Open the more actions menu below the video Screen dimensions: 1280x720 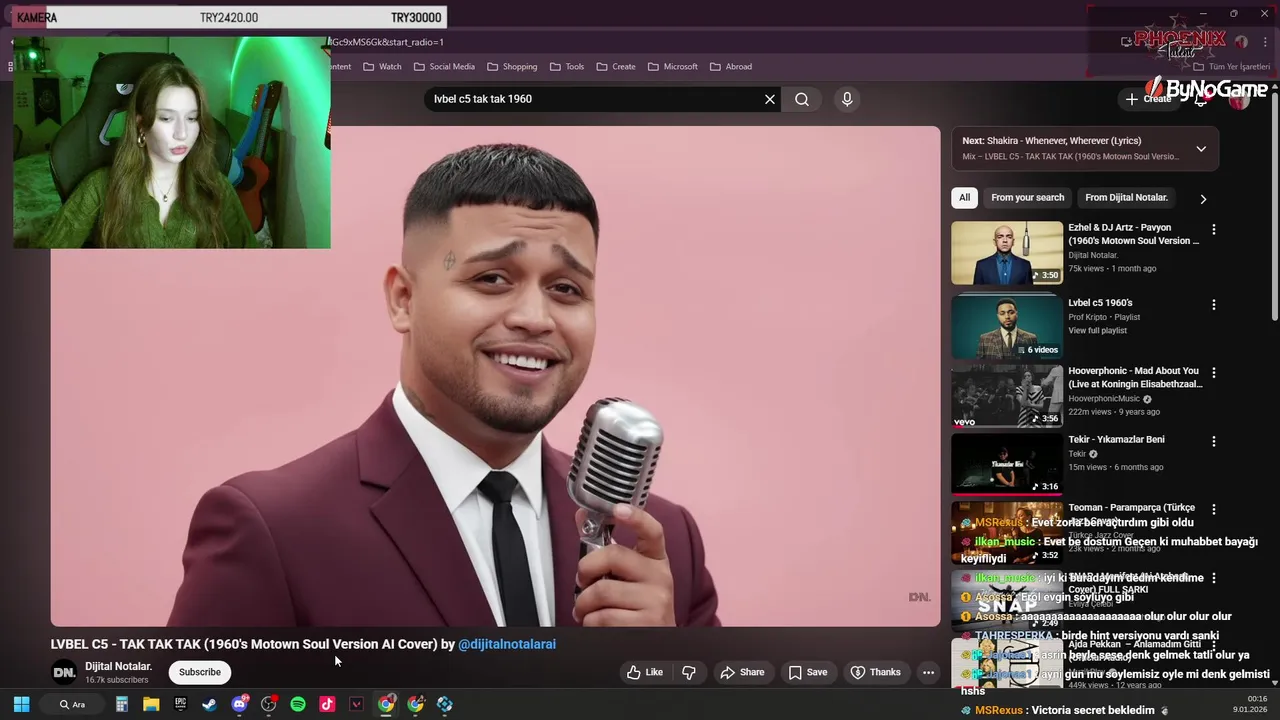928,672
